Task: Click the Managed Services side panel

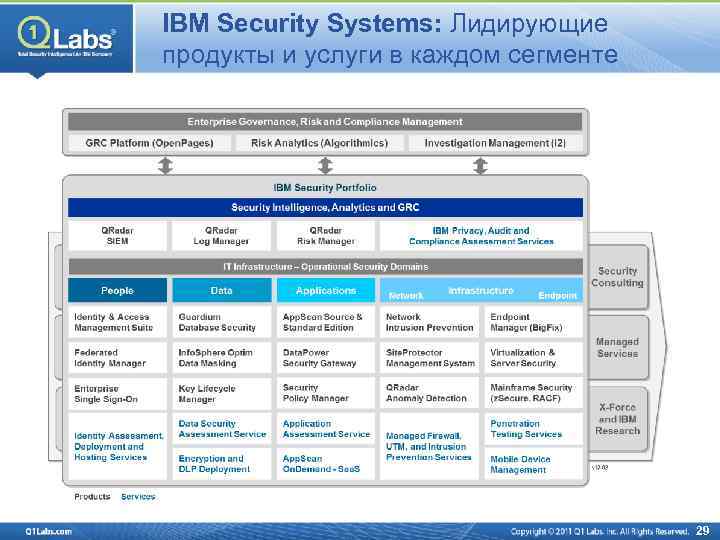Action: coord(618,348)
